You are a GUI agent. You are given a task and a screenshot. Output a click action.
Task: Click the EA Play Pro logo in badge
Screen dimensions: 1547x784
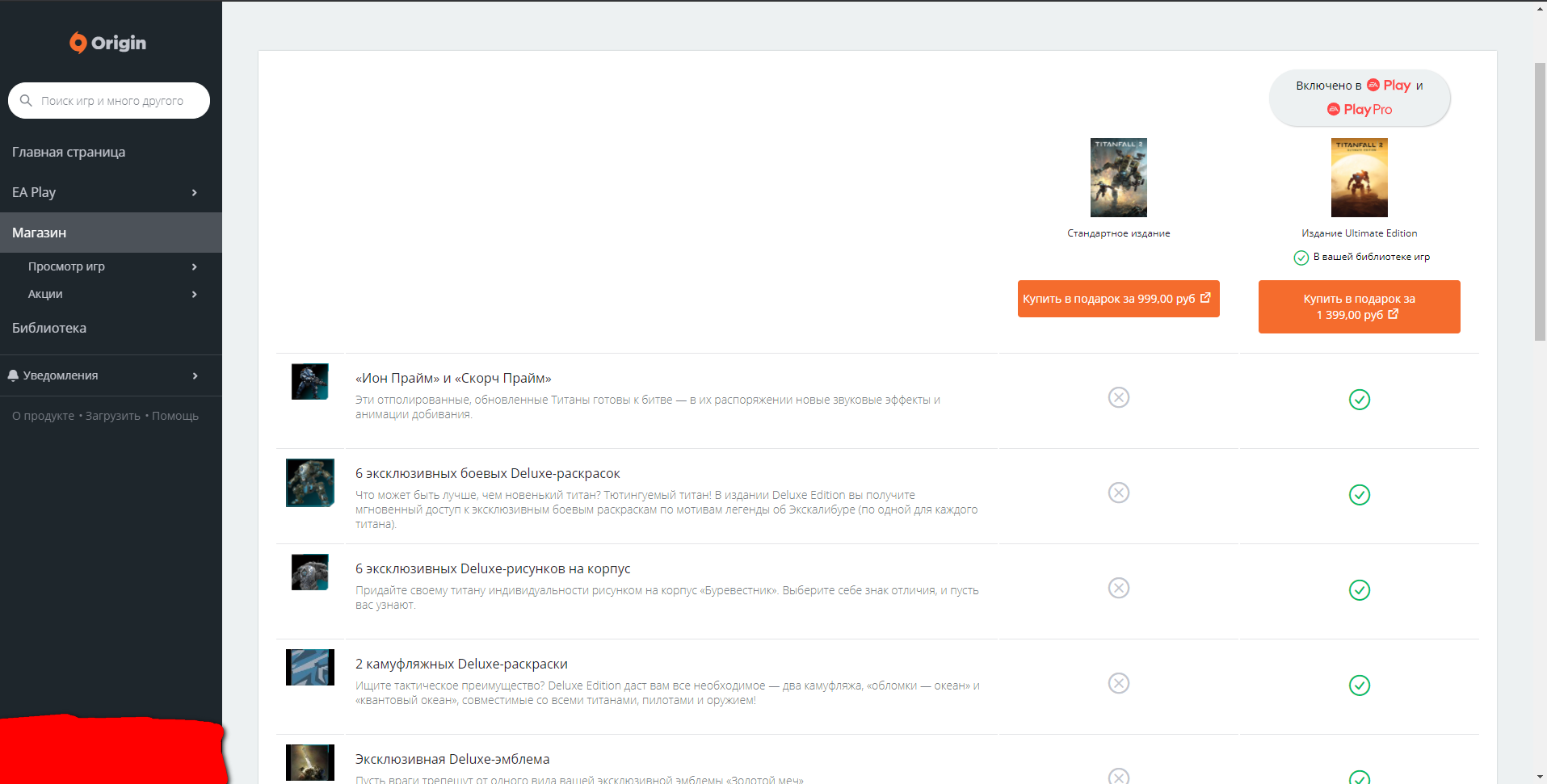1360,109
